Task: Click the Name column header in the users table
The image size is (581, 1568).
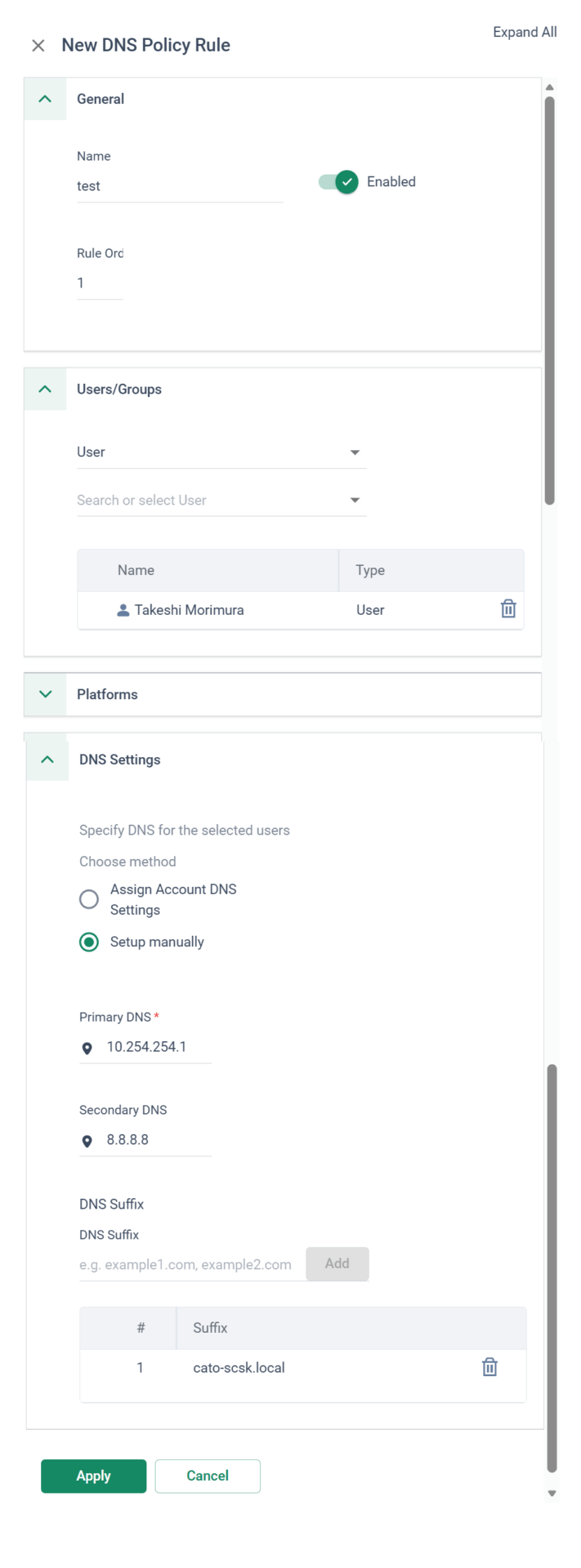Action: click(136, 570)
